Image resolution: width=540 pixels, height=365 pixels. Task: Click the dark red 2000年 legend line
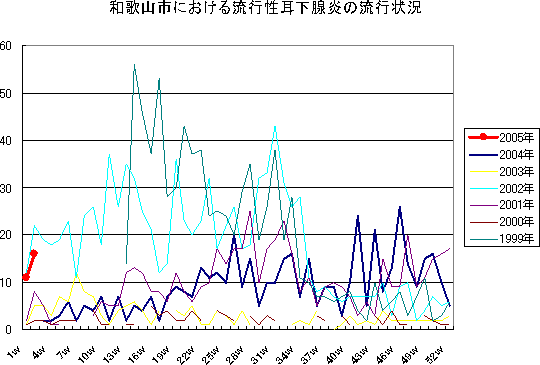tap(483, 222)
